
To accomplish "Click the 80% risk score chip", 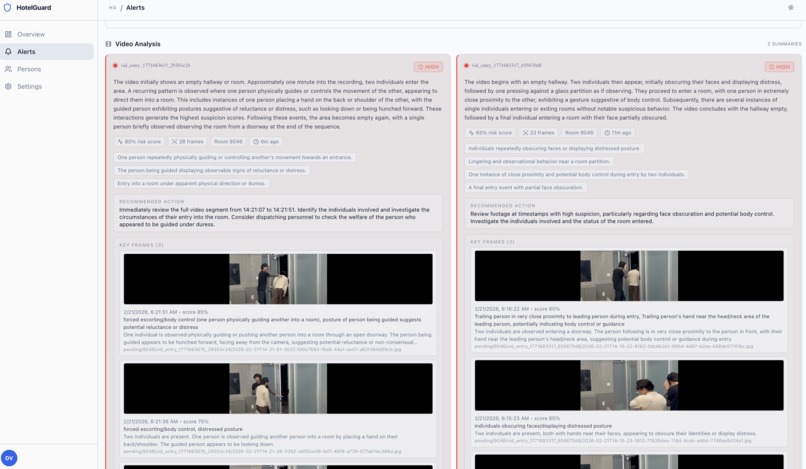I will click(x=139, y=141).
